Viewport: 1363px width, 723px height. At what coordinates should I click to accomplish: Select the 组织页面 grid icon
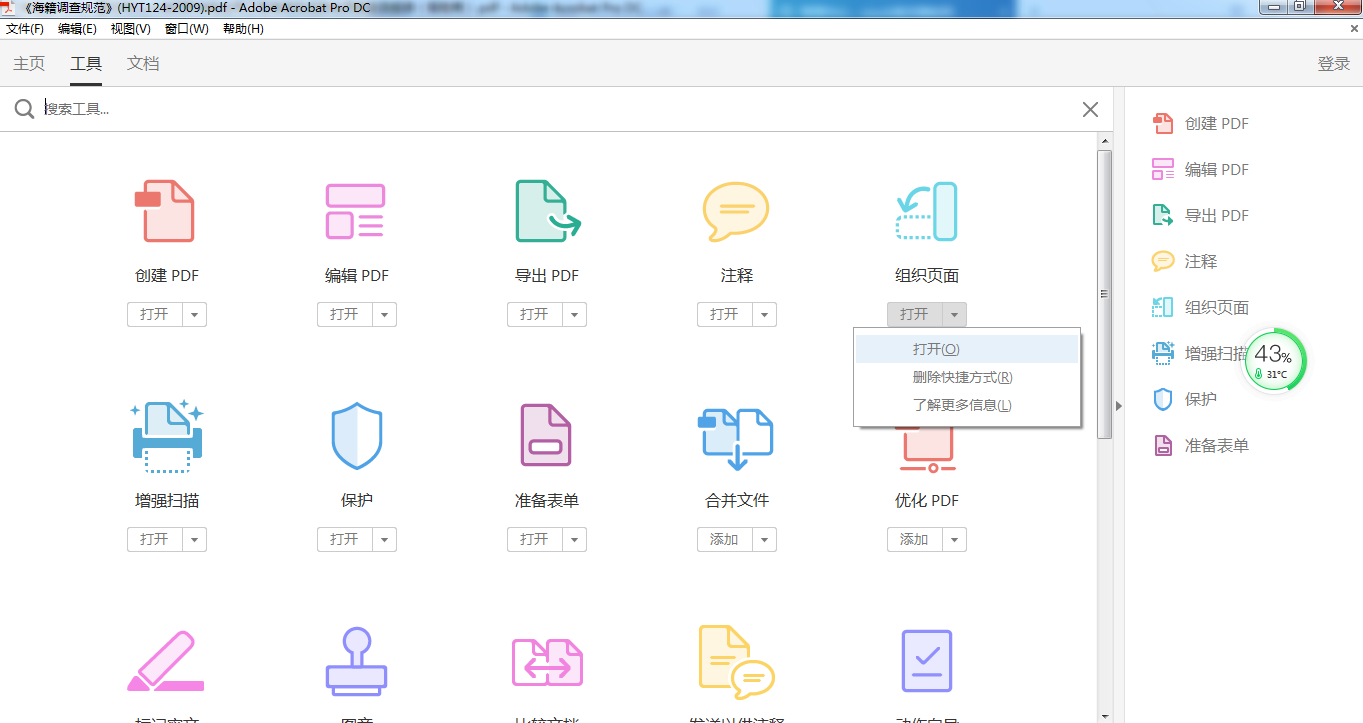(x=926, y=211)
